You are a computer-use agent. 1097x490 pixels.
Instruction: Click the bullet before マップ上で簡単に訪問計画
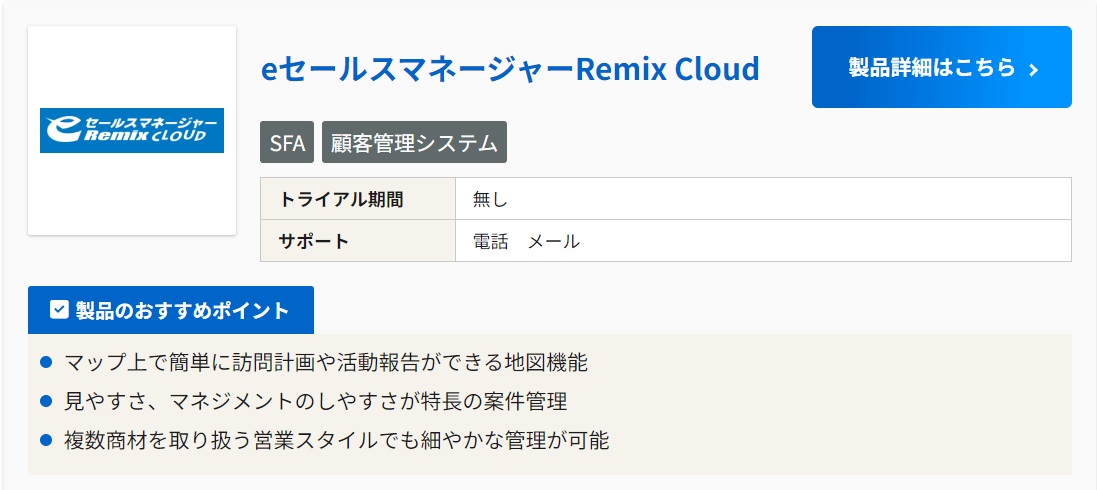click(47, 362)
